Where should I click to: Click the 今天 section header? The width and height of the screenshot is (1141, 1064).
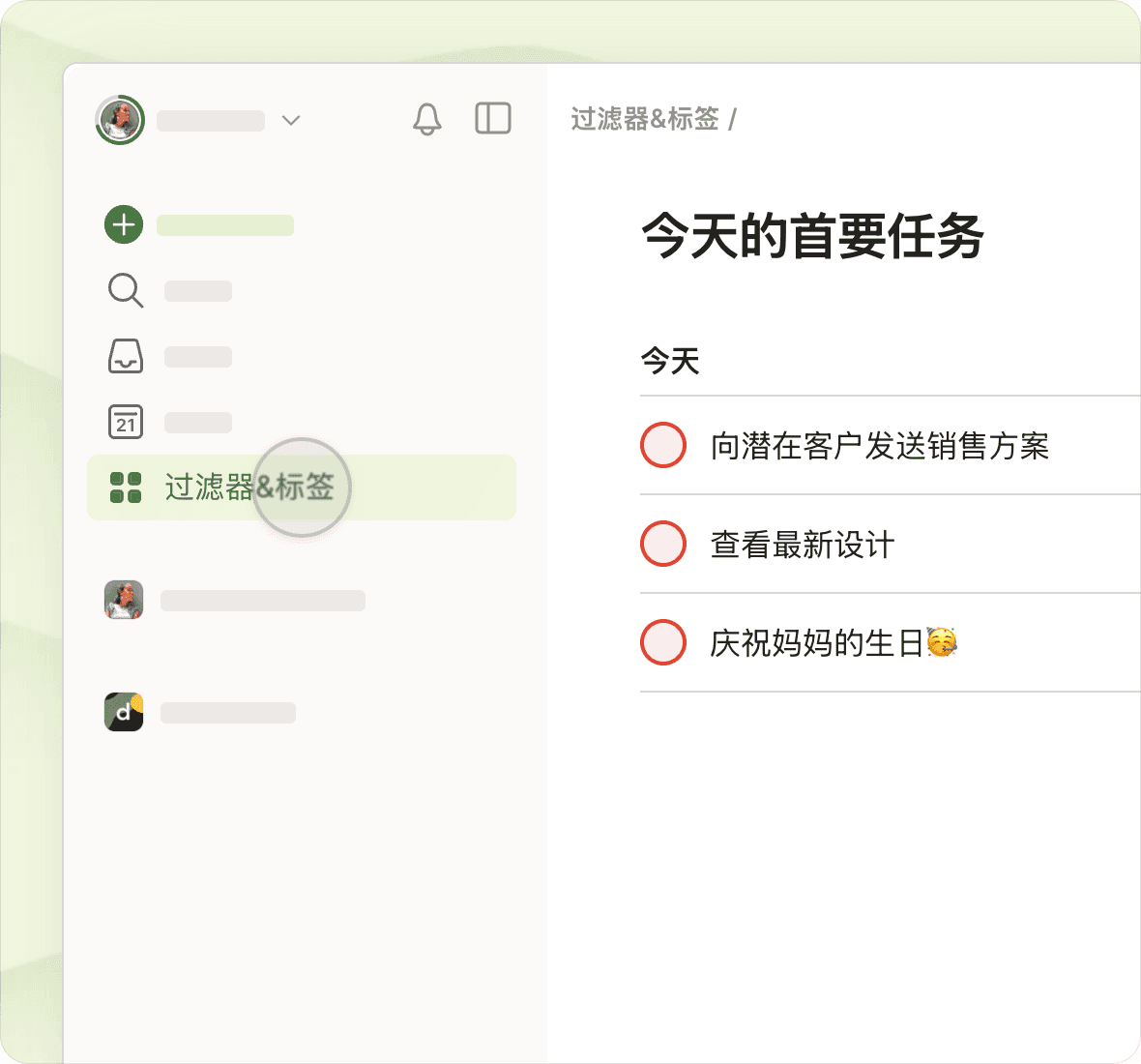pos(670,362)
